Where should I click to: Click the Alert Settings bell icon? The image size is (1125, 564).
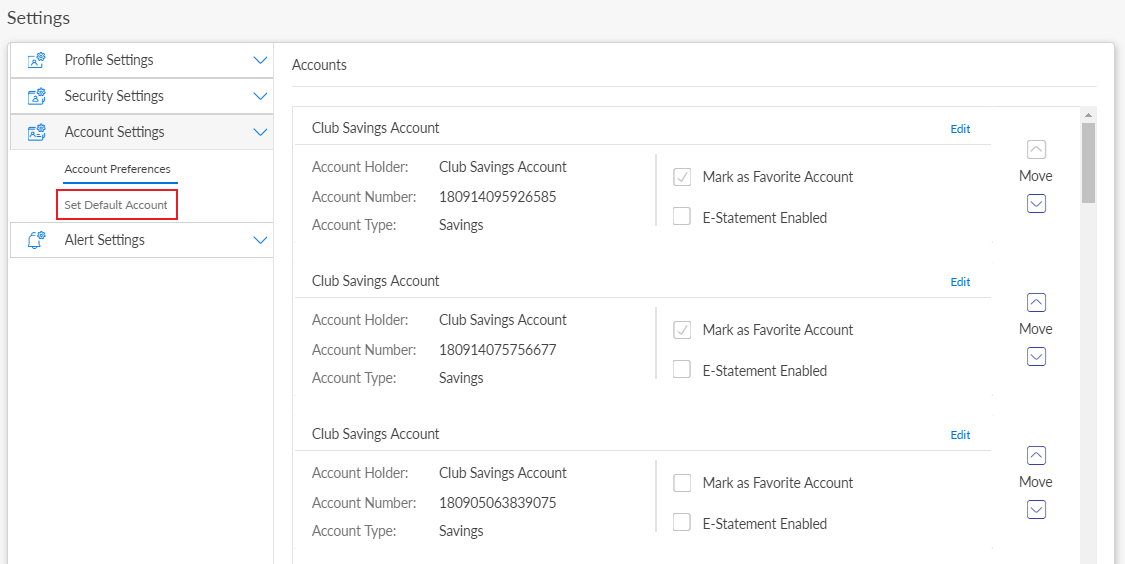[36, 240]
